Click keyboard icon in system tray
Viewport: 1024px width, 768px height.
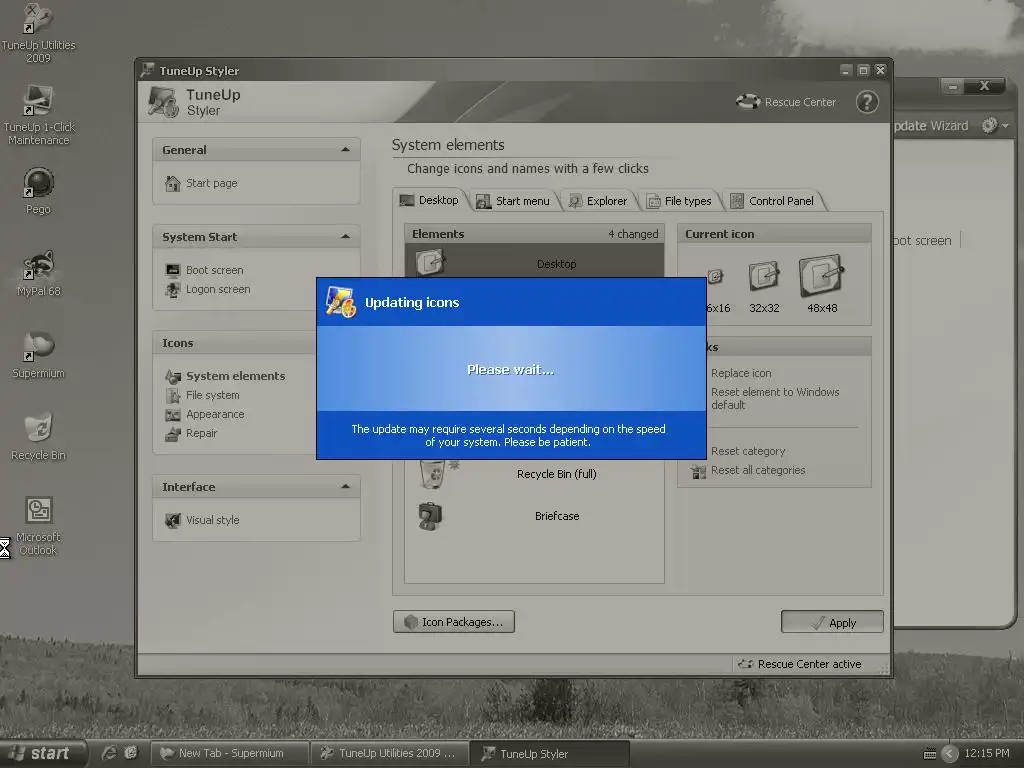click(x=930, y=754)
